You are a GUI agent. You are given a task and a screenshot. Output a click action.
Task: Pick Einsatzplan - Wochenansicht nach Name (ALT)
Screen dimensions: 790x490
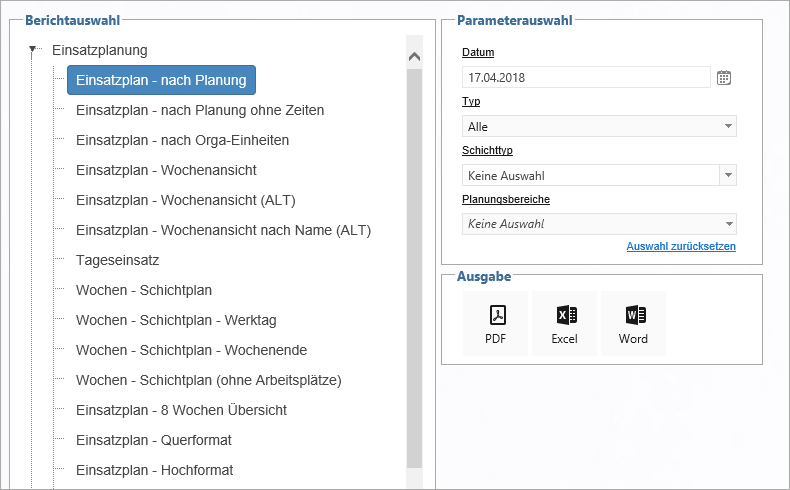tap(223, 230)
